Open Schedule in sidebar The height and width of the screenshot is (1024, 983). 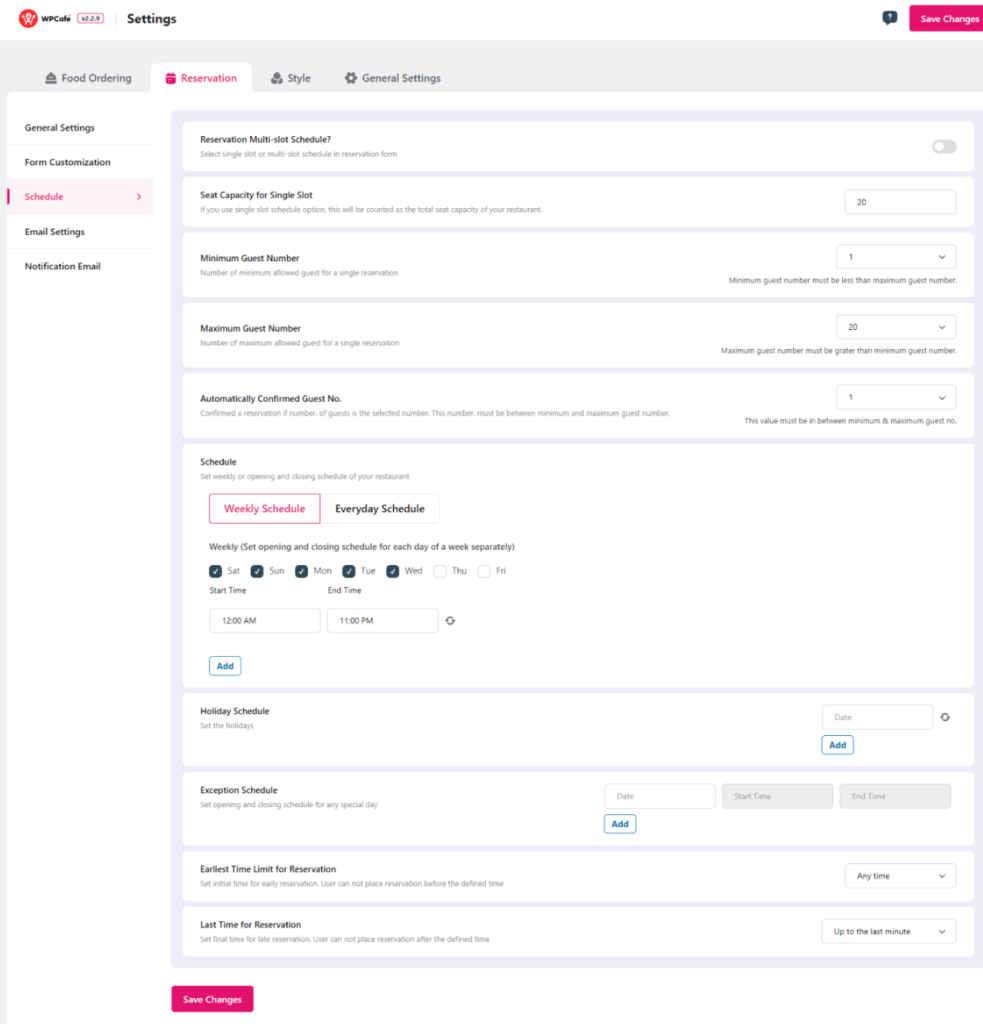80,197
